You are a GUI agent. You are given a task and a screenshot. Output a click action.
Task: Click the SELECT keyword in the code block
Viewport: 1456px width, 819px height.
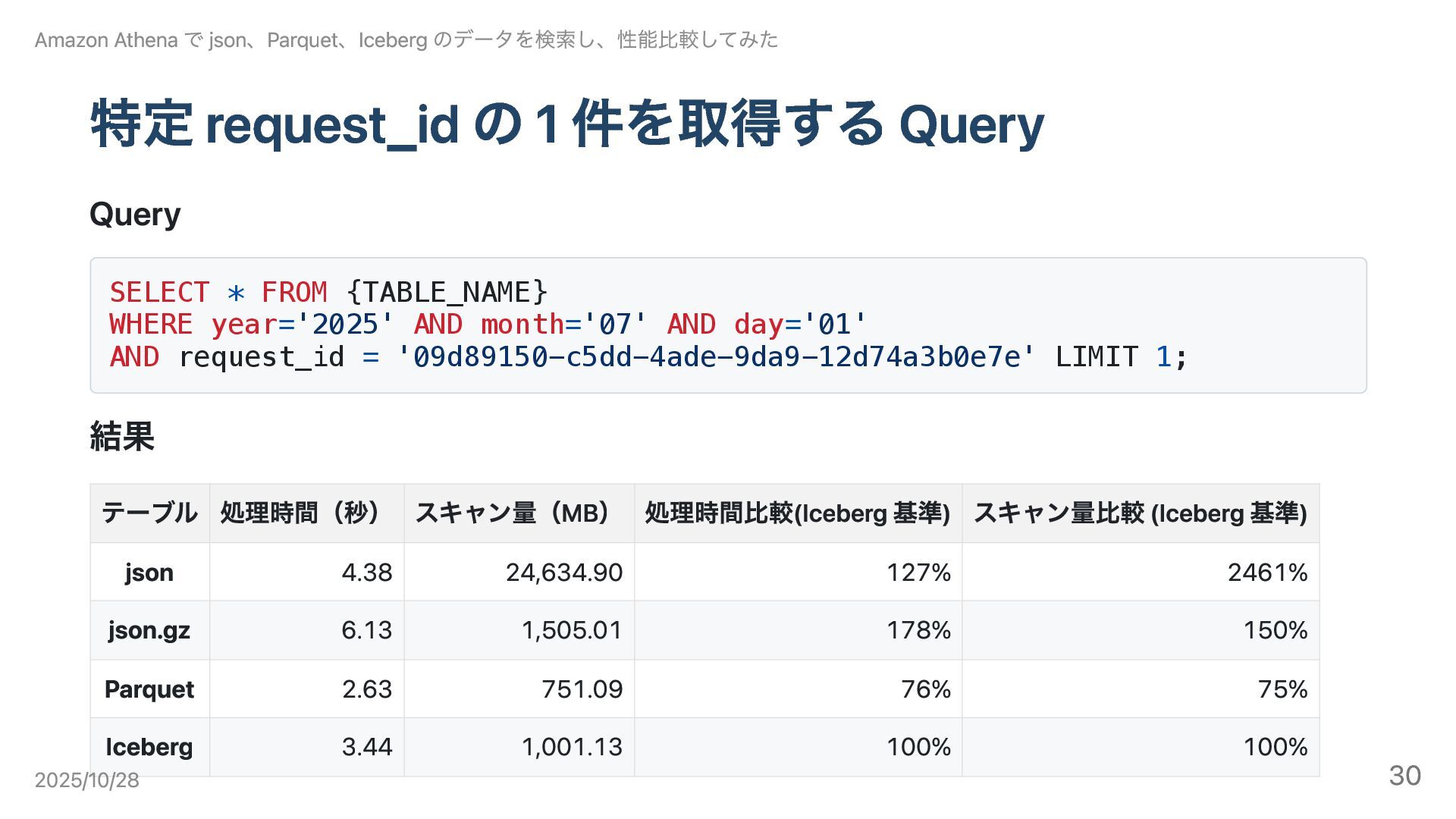coord(158,292)
